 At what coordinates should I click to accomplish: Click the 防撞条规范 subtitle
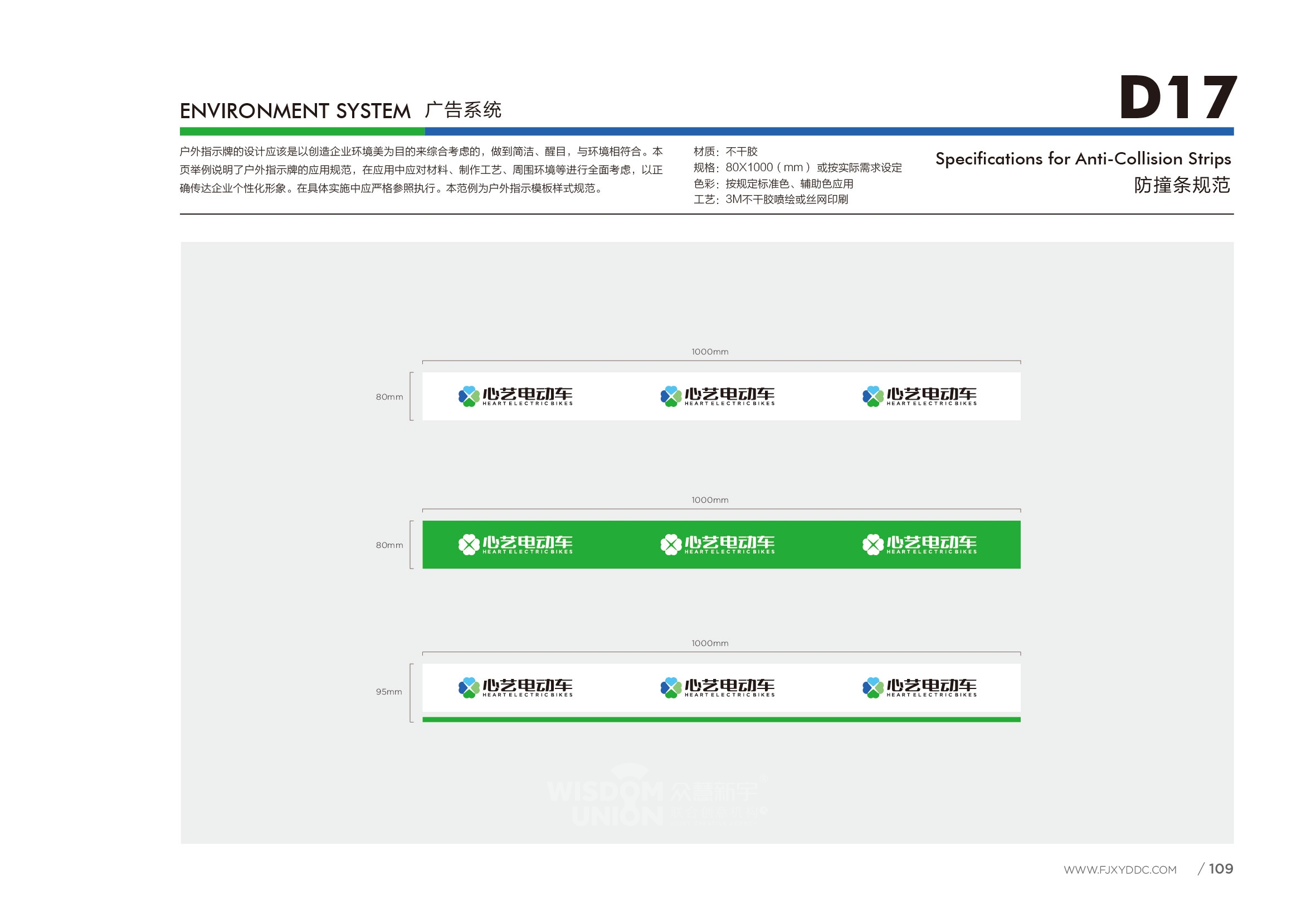1182,185
